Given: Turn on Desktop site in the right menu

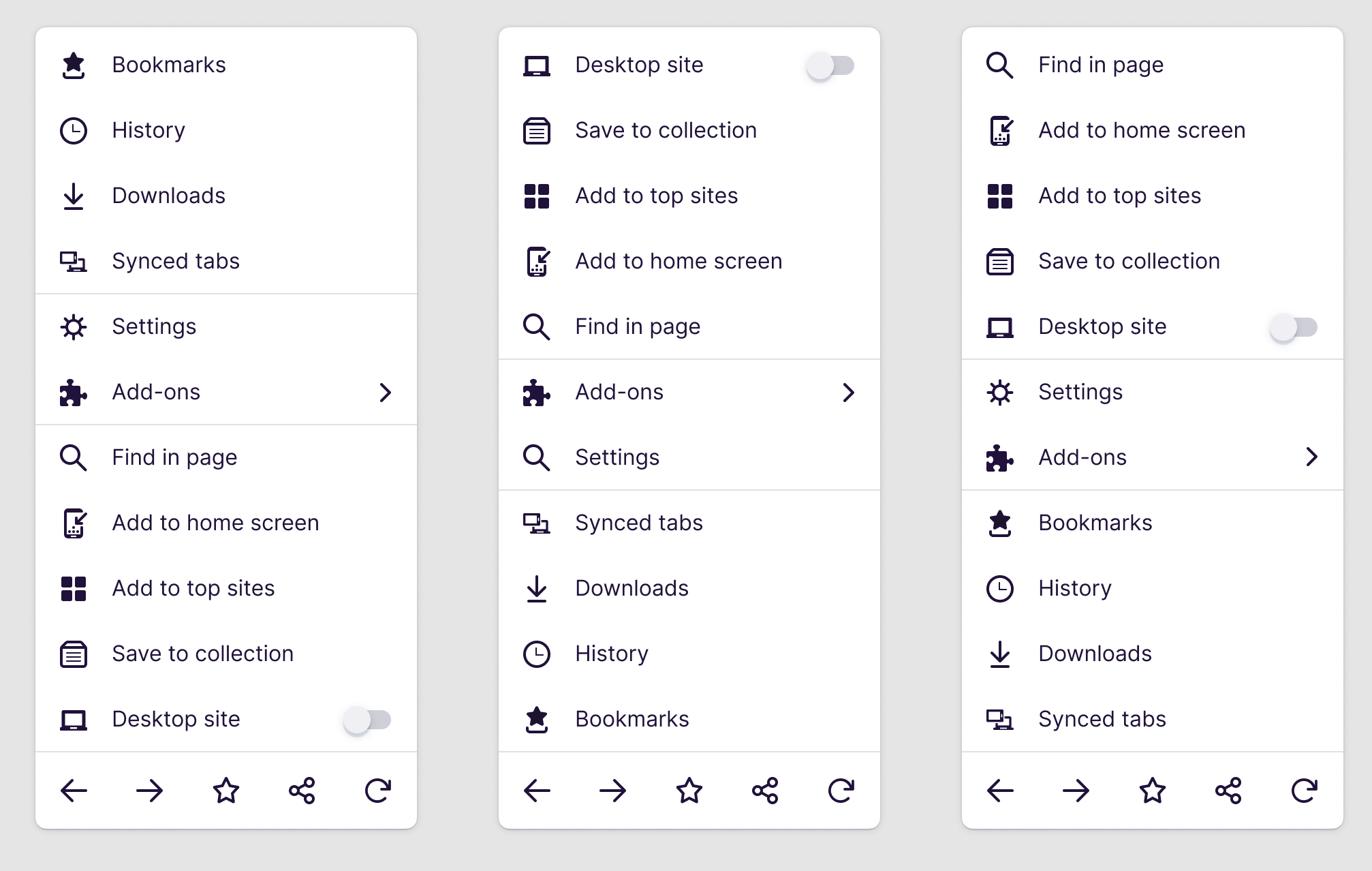Looking at the screenshot, I should click(1294, 327).
